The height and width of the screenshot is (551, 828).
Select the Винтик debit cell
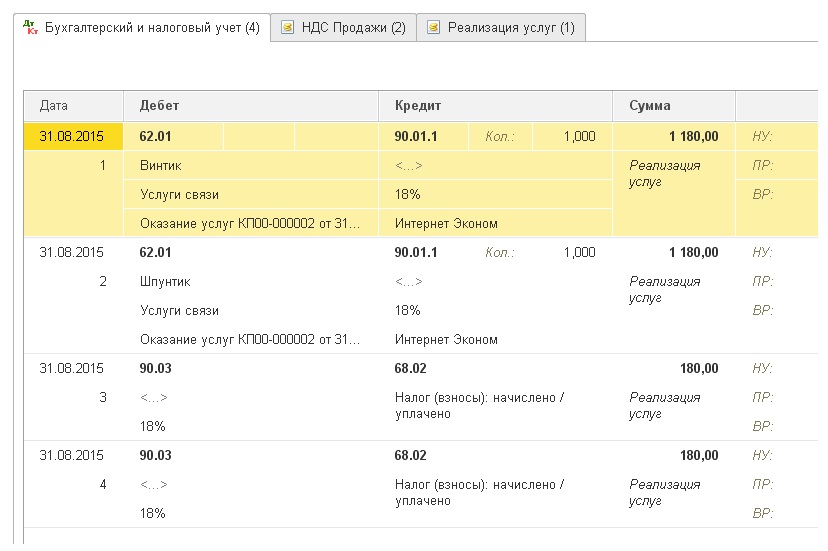pos(251,165)
